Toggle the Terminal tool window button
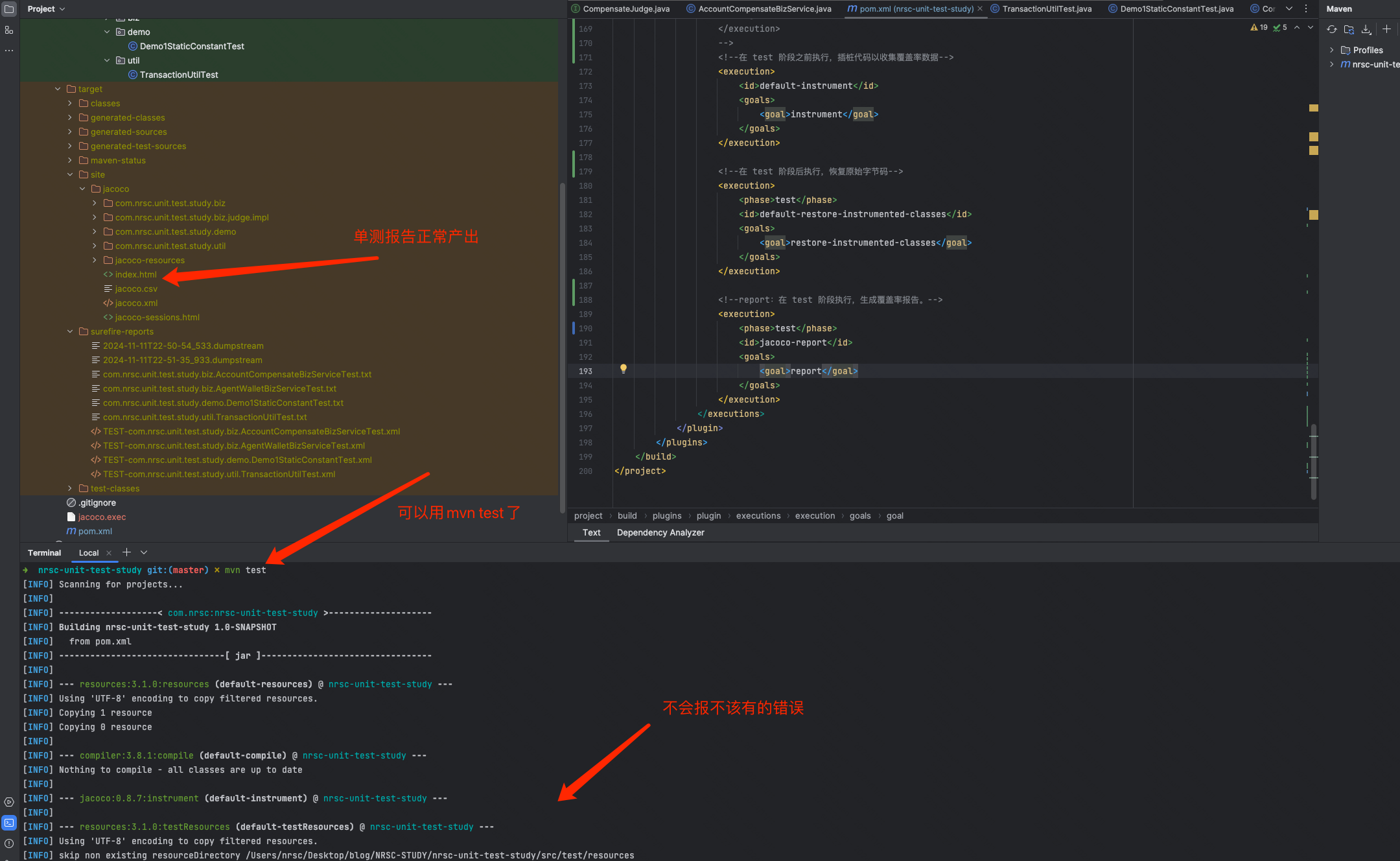This screenshot has height=861, width=1400. click(x=9, y=823)
